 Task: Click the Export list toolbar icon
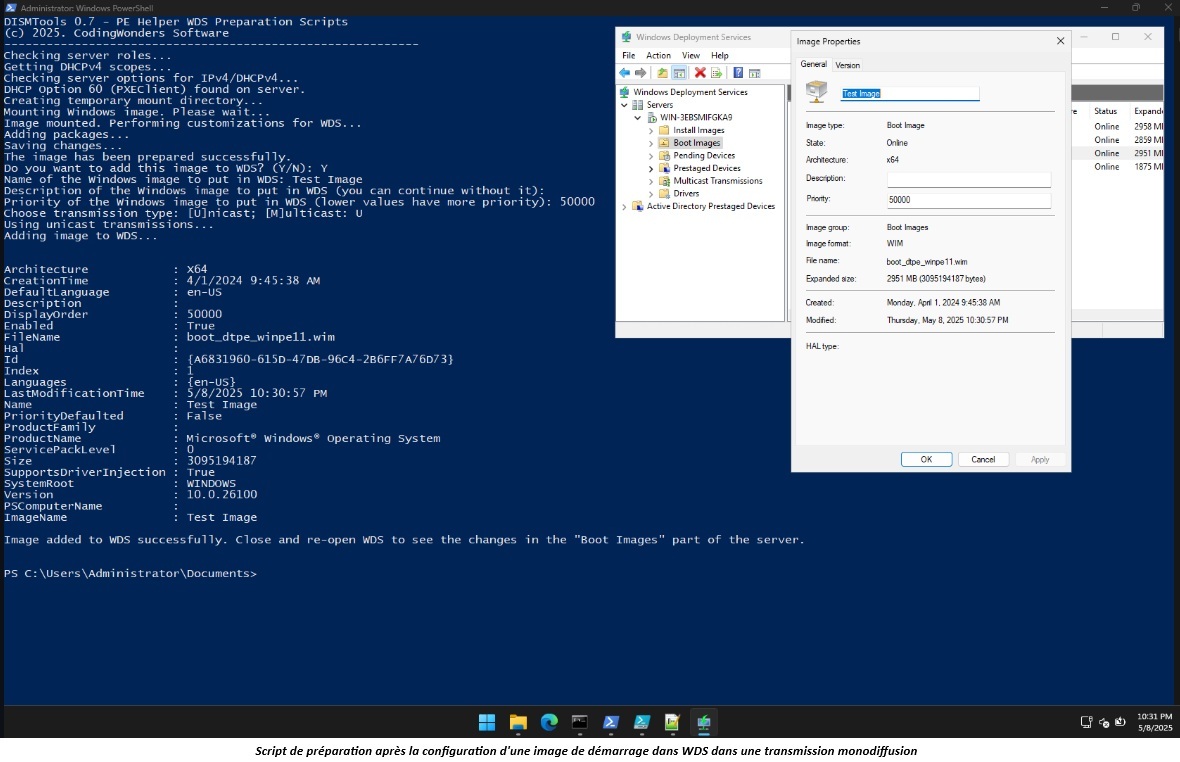click(716, 73)
